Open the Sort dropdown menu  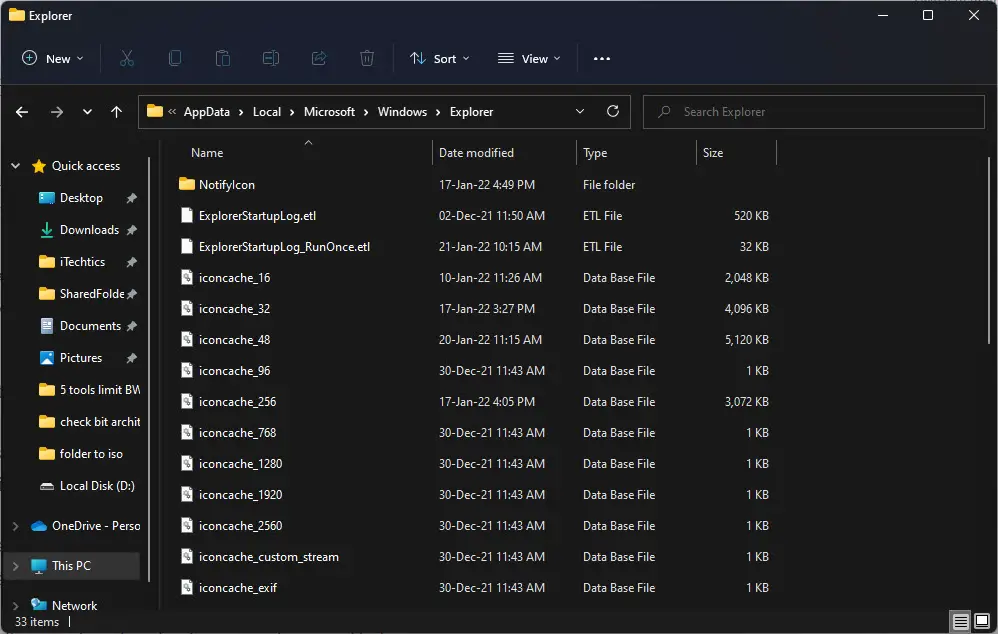tap(439, 59)
